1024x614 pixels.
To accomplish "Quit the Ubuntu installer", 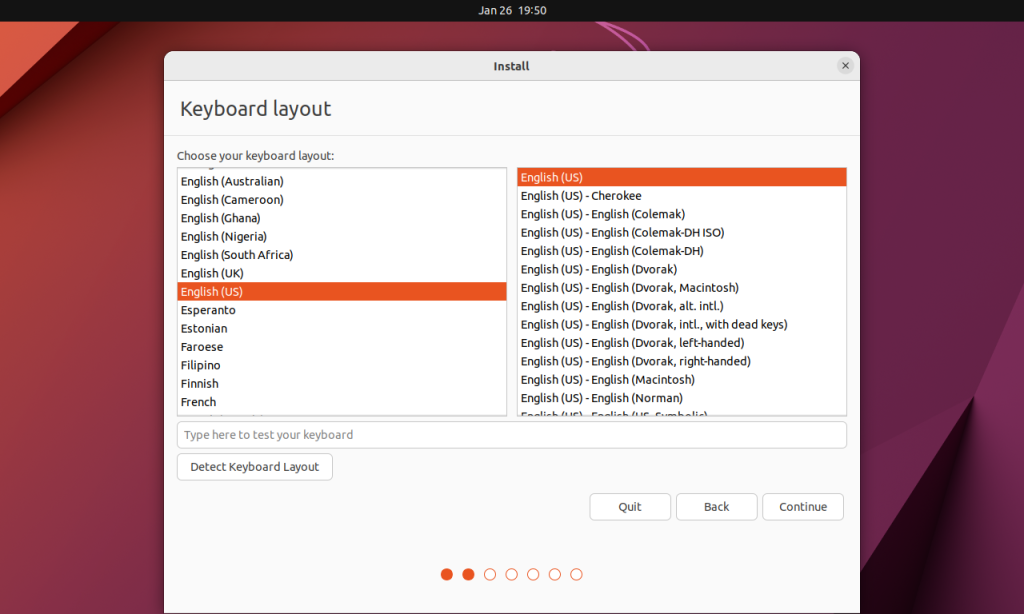I will [x=630, y=506].
